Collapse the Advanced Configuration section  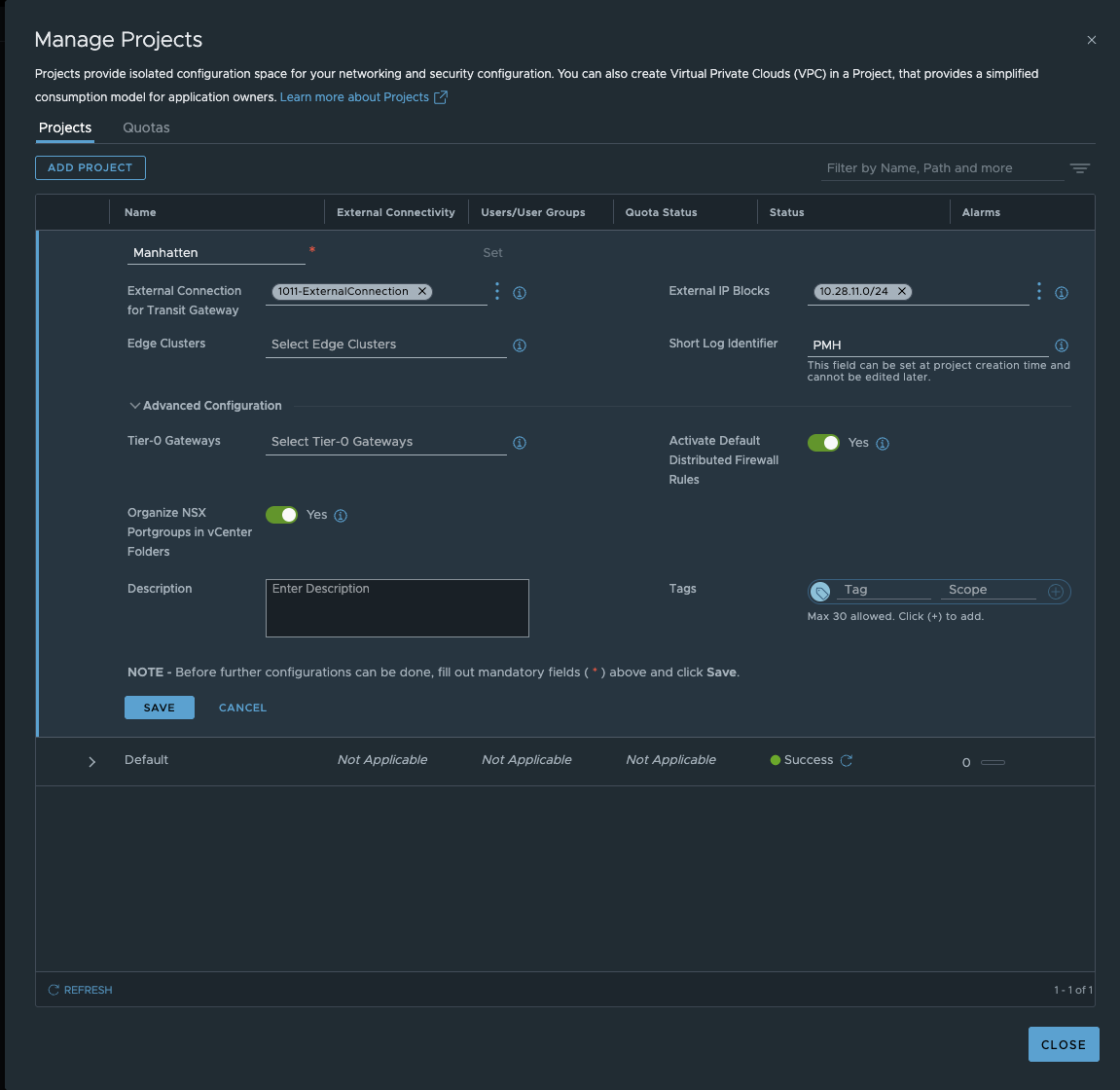(x=135, y=406)
